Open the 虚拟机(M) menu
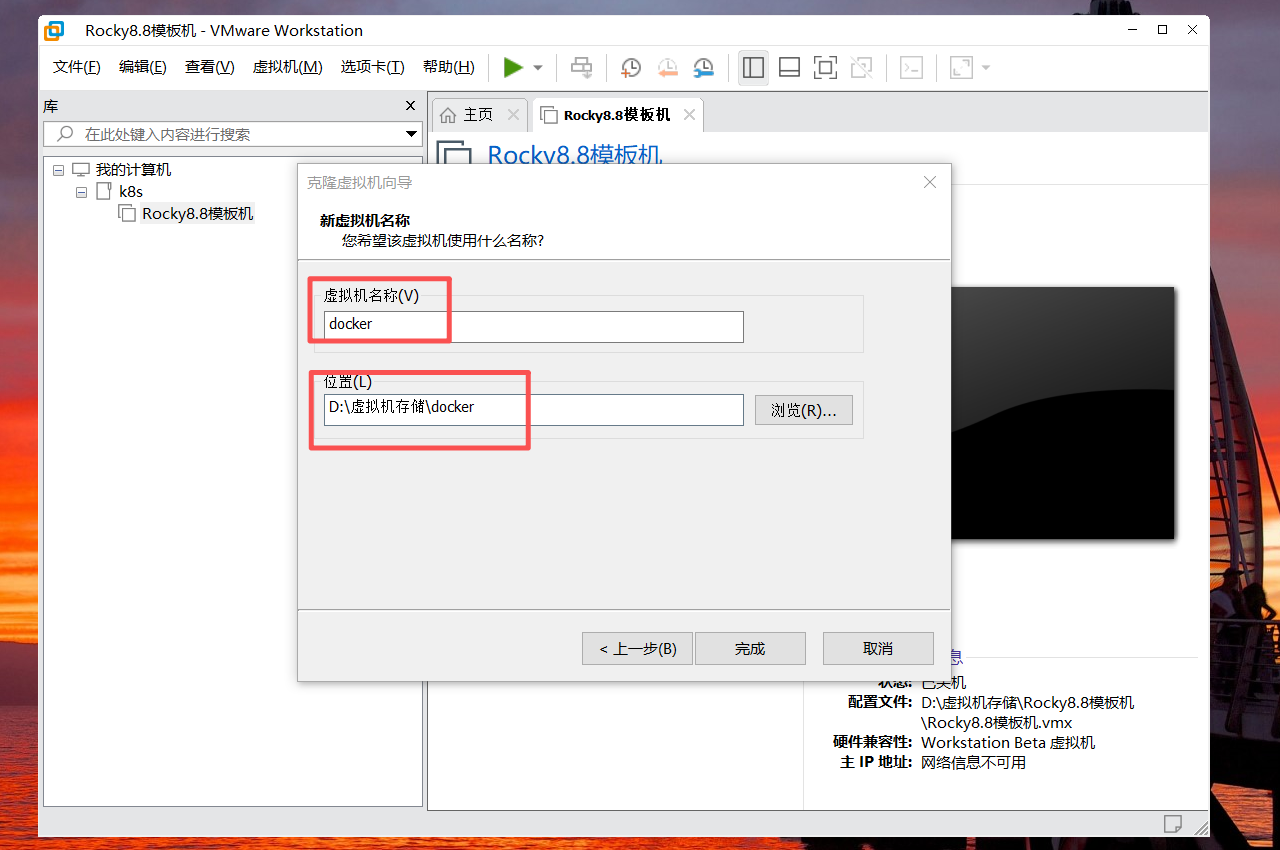The width and height of the screenshot is (1280, 850). click(288, 67)
